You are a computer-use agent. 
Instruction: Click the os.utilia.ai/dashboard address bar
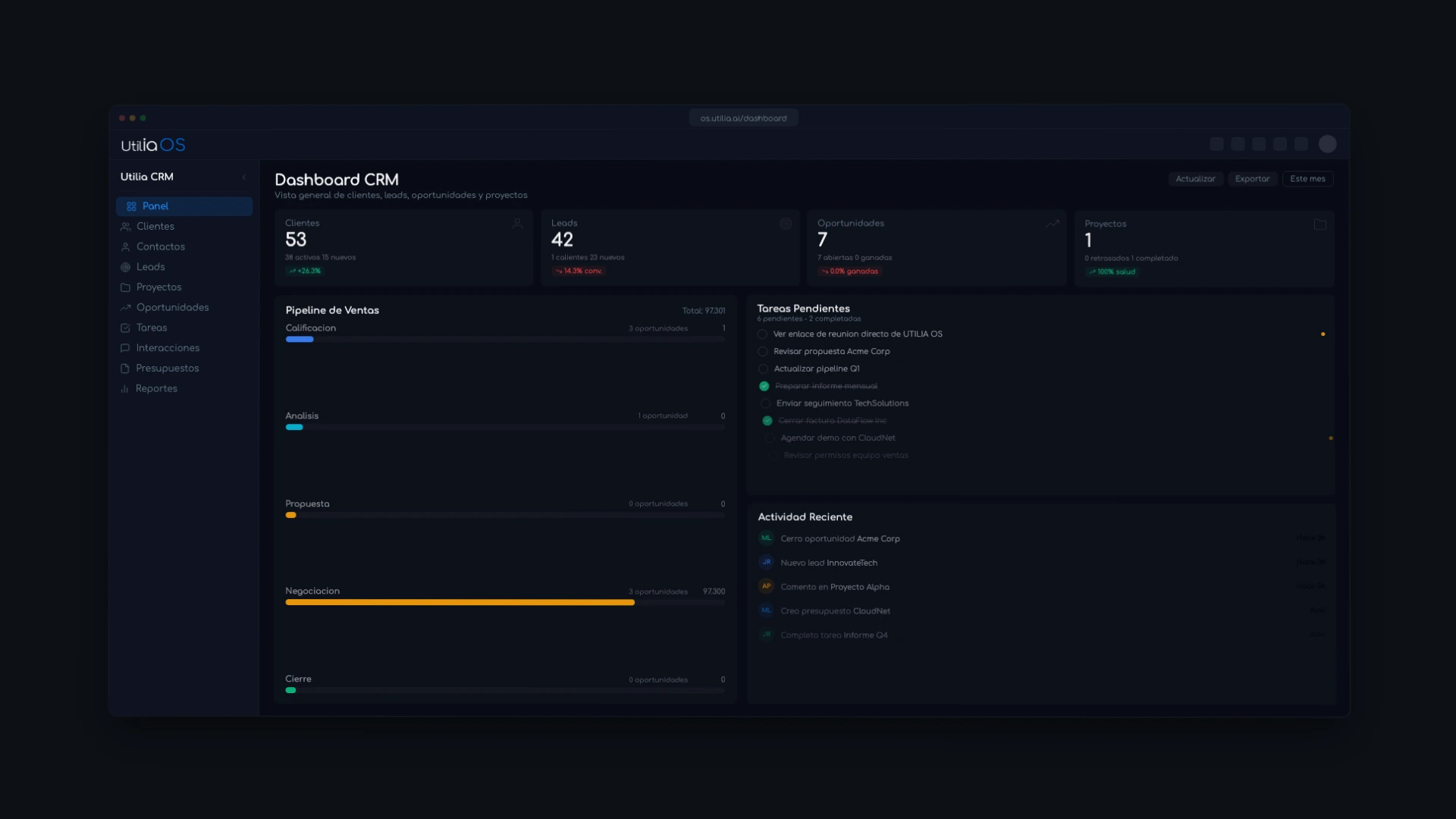coord(743,118)
